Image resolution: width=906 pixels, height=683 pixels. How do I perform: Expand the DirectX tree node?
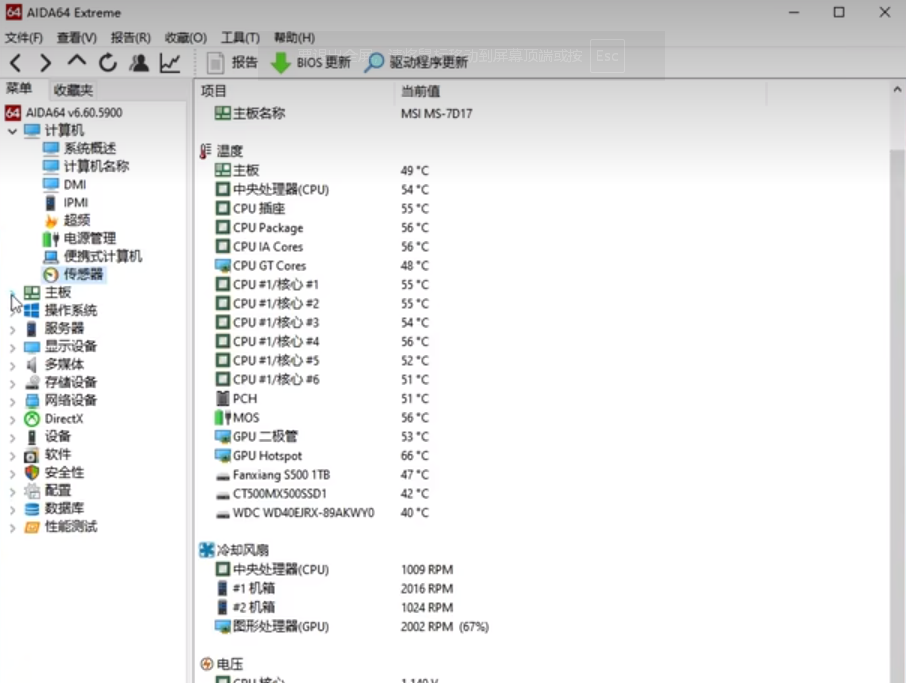point(13,420)
